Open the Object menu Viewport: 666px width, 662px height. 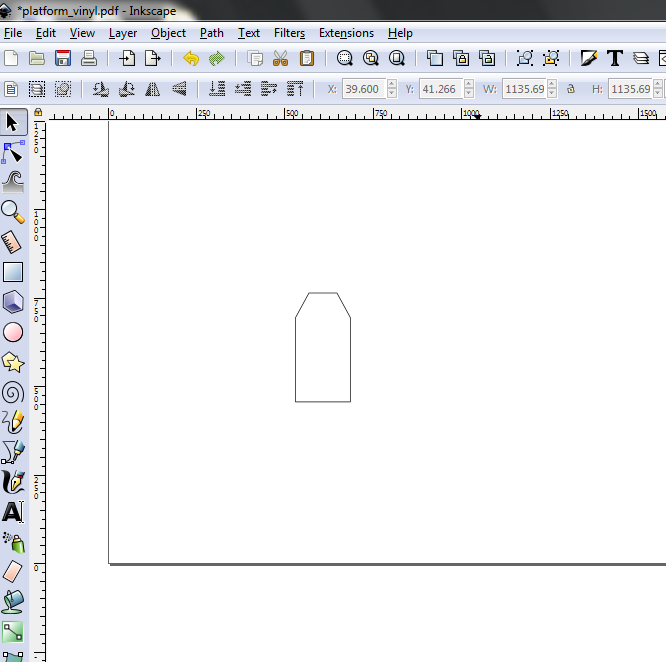click(168, 33)
